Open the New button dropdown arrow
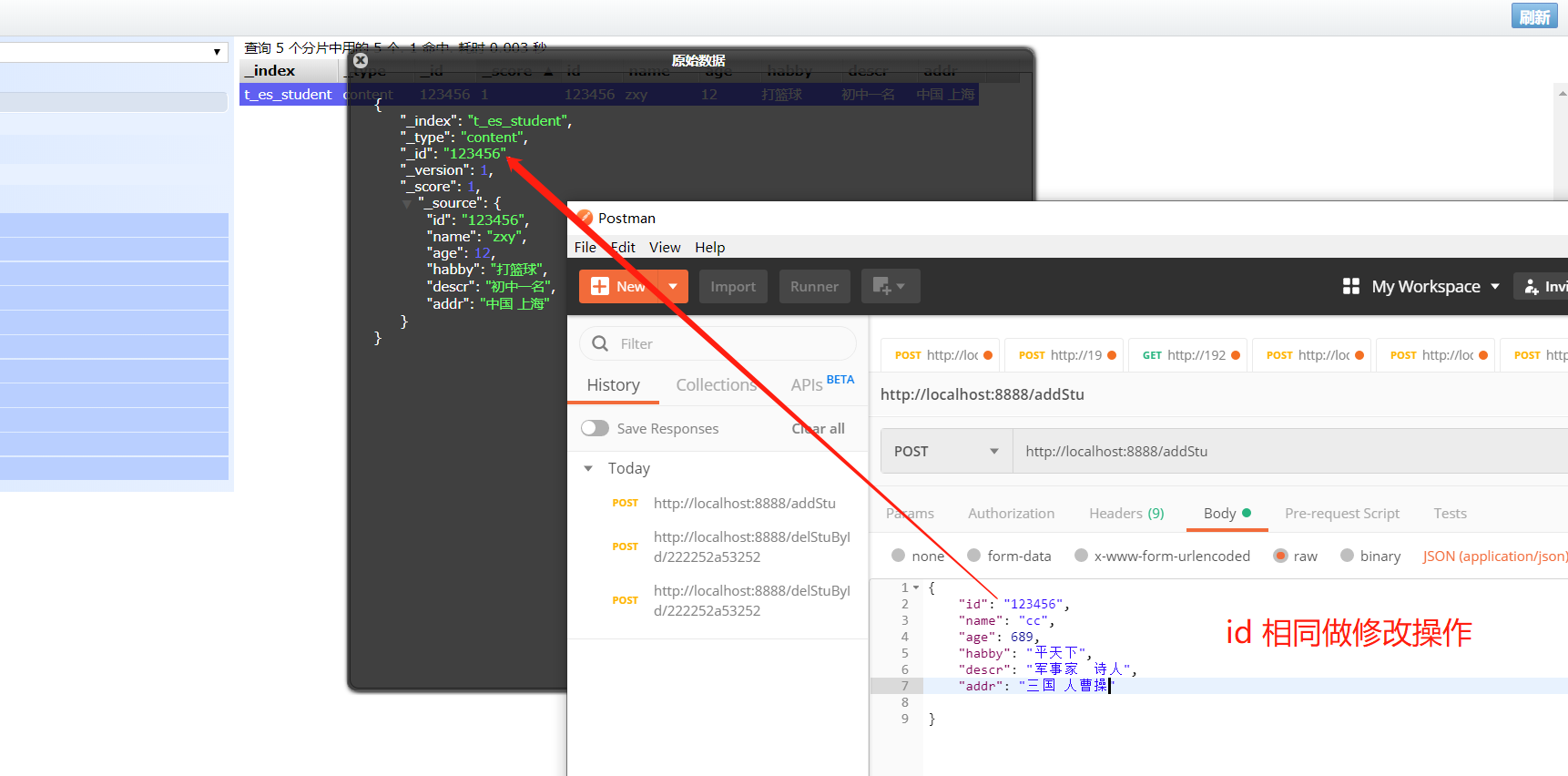 673,286
